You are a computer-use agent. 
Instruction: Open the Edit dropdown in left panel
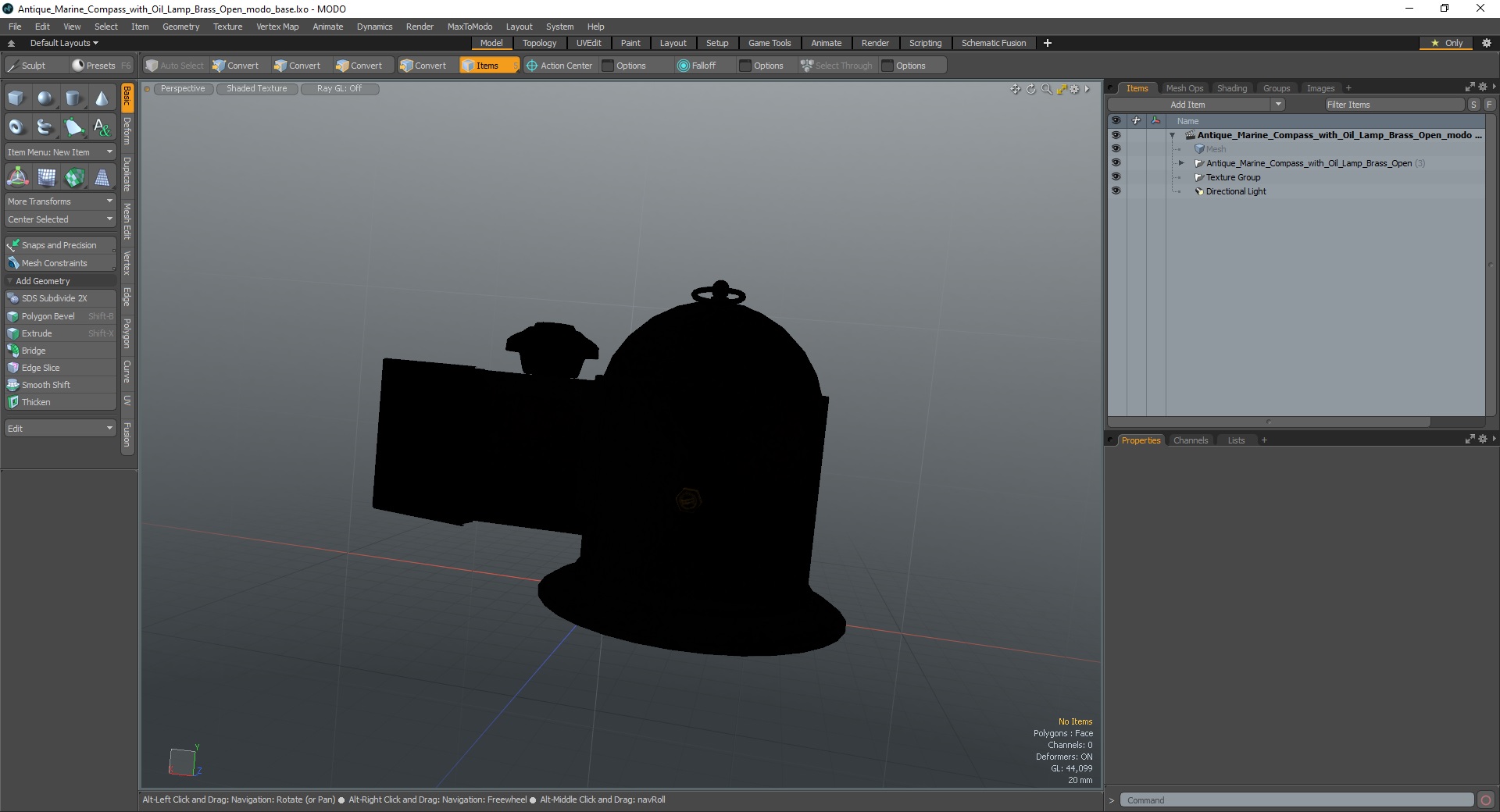(60, 429)
